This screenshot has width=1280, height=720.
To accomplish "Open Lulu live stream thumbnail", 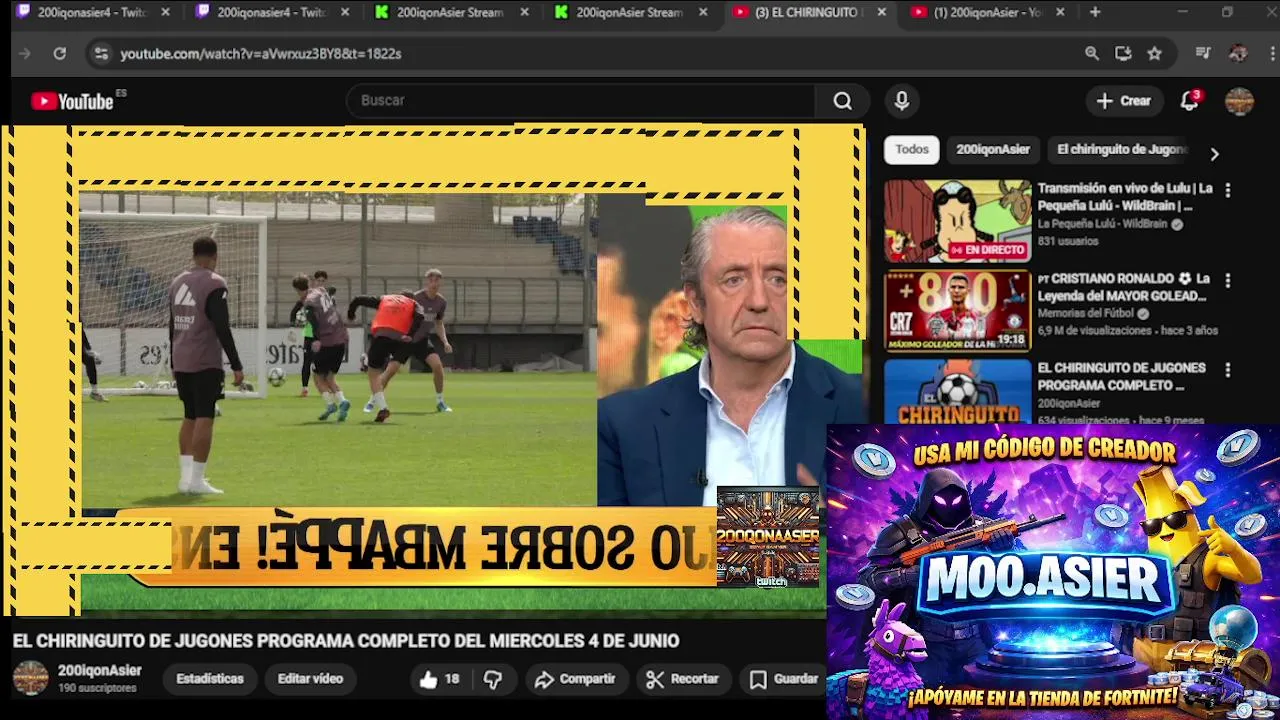I will coord(957,221).
